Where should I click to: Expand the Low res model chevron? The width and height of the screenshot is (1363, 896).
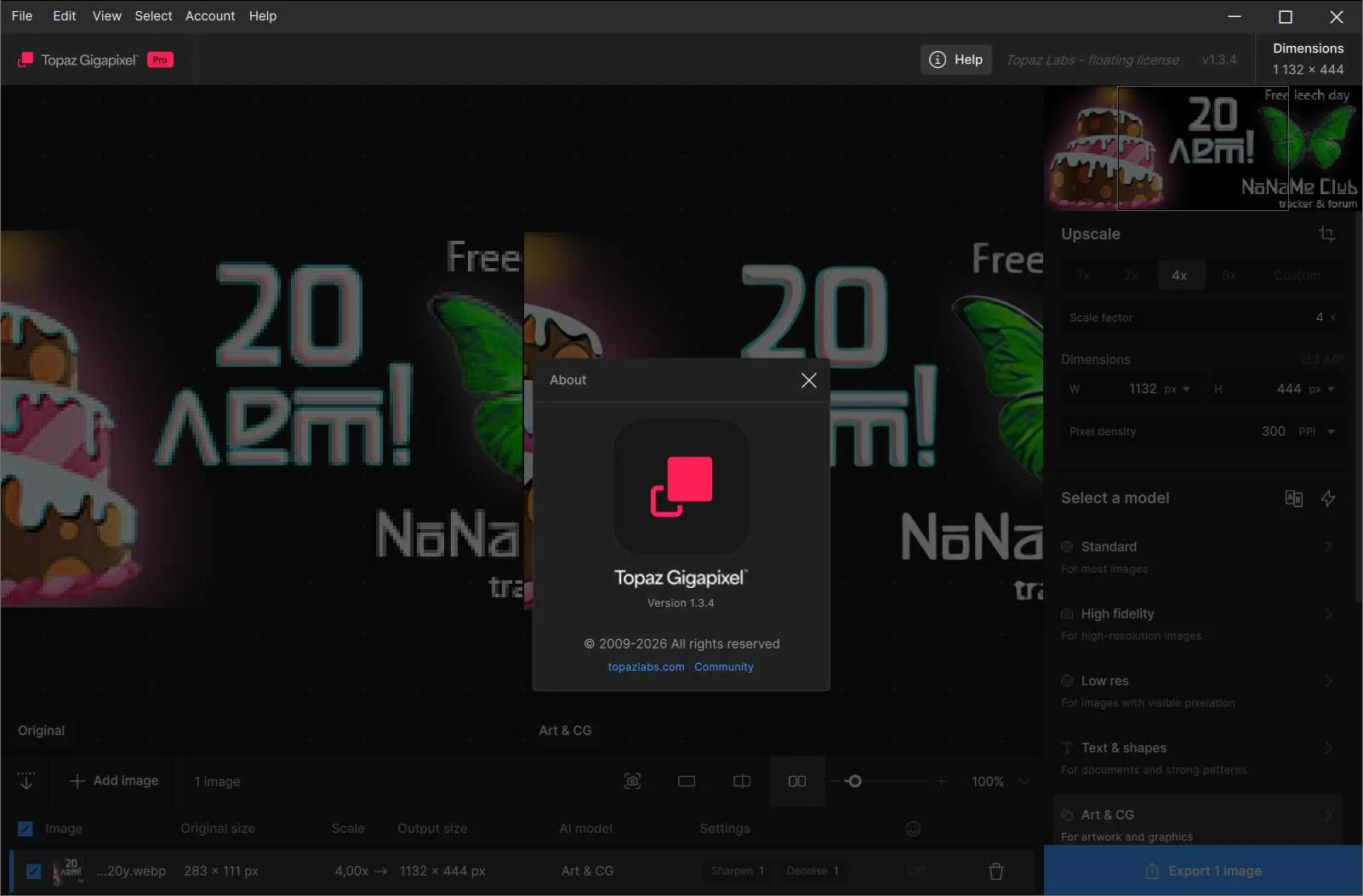click(x=1328, y=681)
